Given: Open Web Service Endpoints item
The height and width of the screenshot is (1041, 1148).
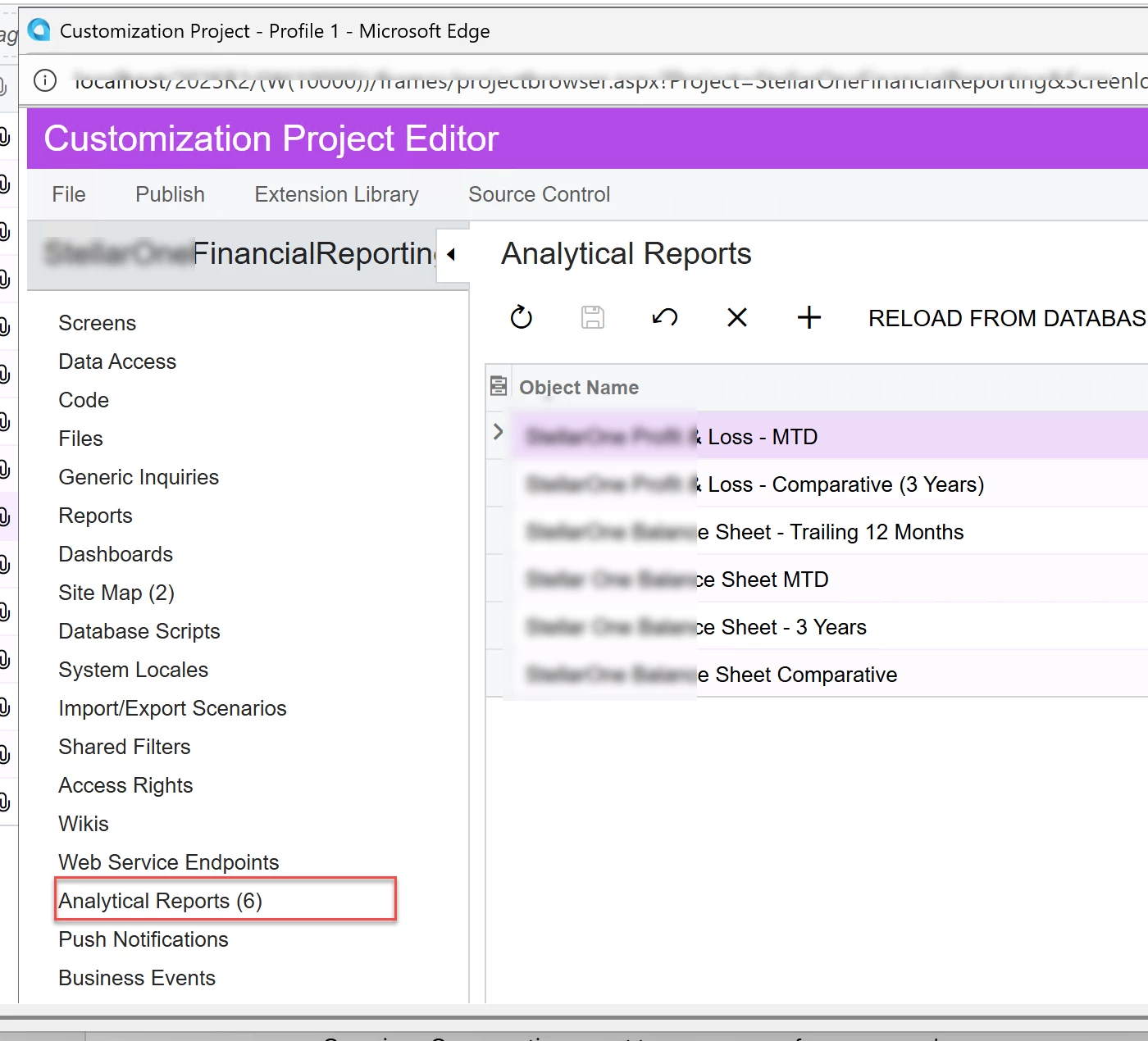Looking at the screenshot, I should [x=169, y=862].
